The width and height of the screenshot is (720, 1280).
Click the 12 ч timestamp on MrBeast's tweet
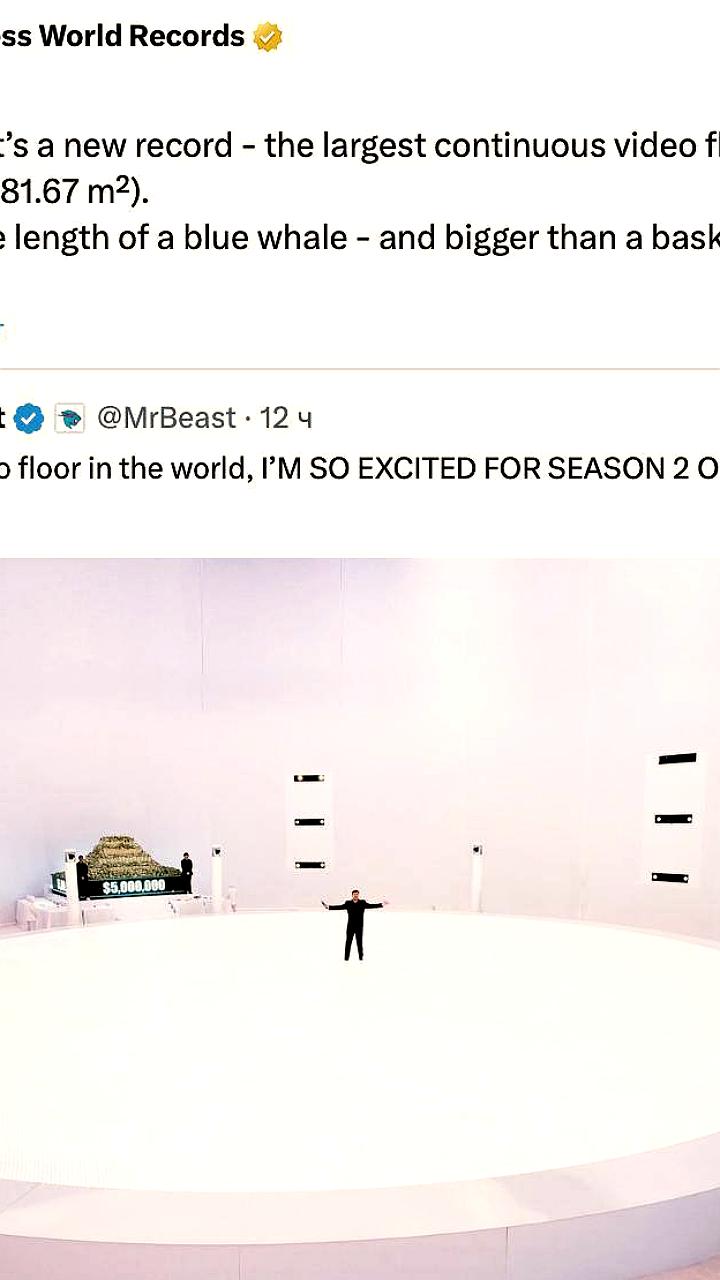tap(287, 418)
